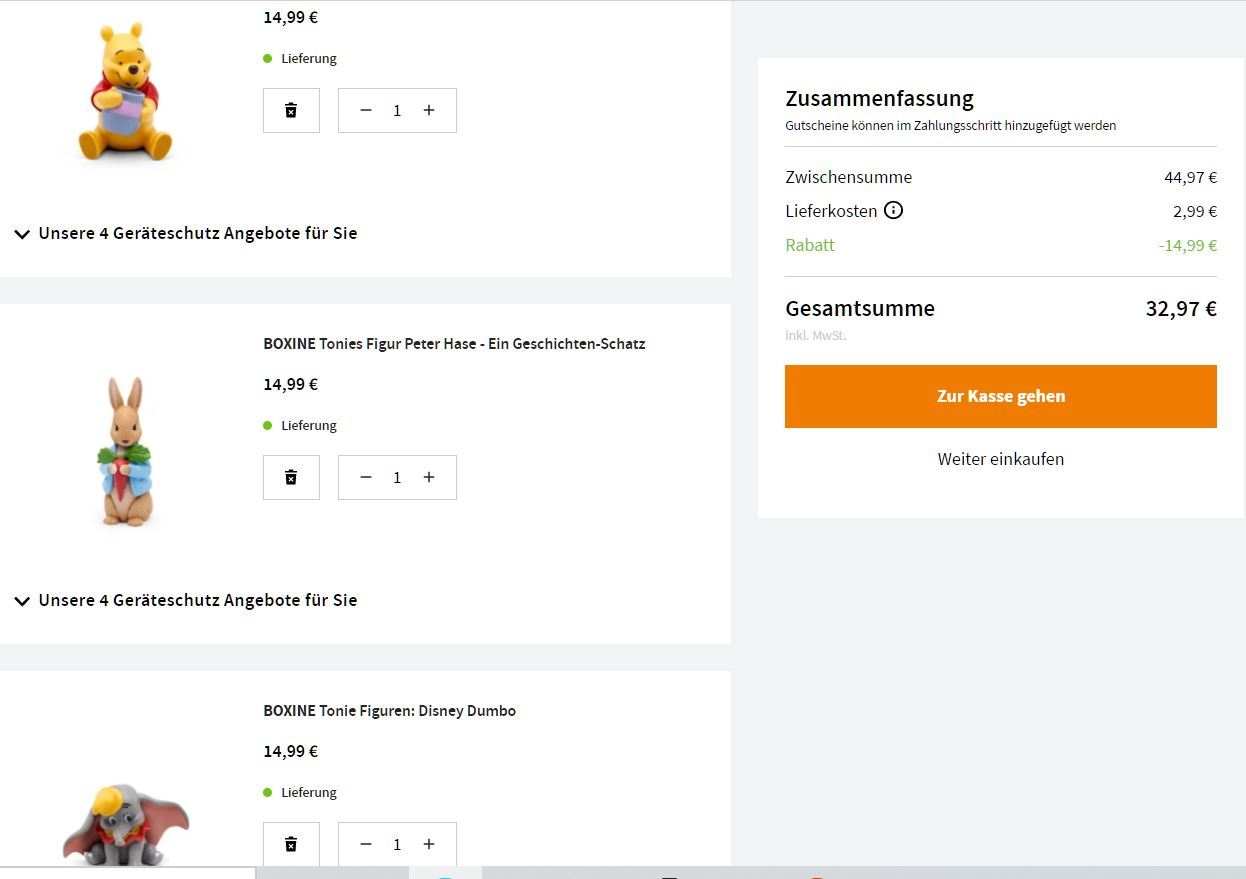Reduce Peter Hase Tonie quantity with minus
The height and width of the screenshot is (879, 1246).
(x=366, y=477)
